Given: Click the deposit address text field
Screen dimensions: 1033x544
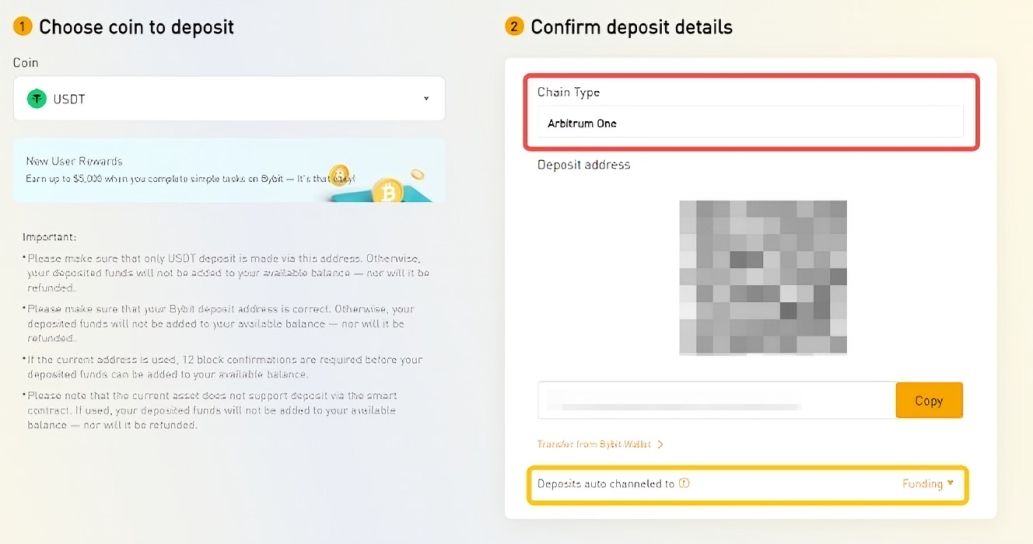Looking at the screenshot, I should point(716,400).
